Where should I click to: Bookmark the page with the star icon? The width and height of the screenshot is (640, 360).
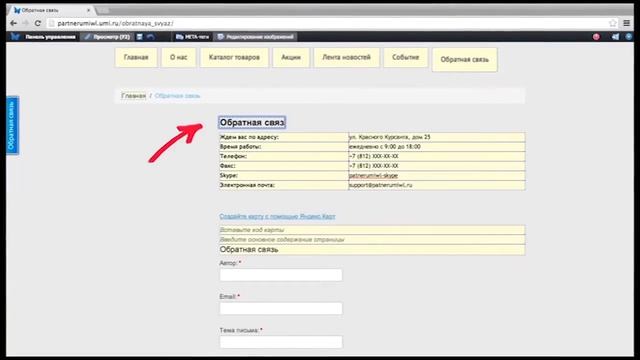(x=613, y=23)
